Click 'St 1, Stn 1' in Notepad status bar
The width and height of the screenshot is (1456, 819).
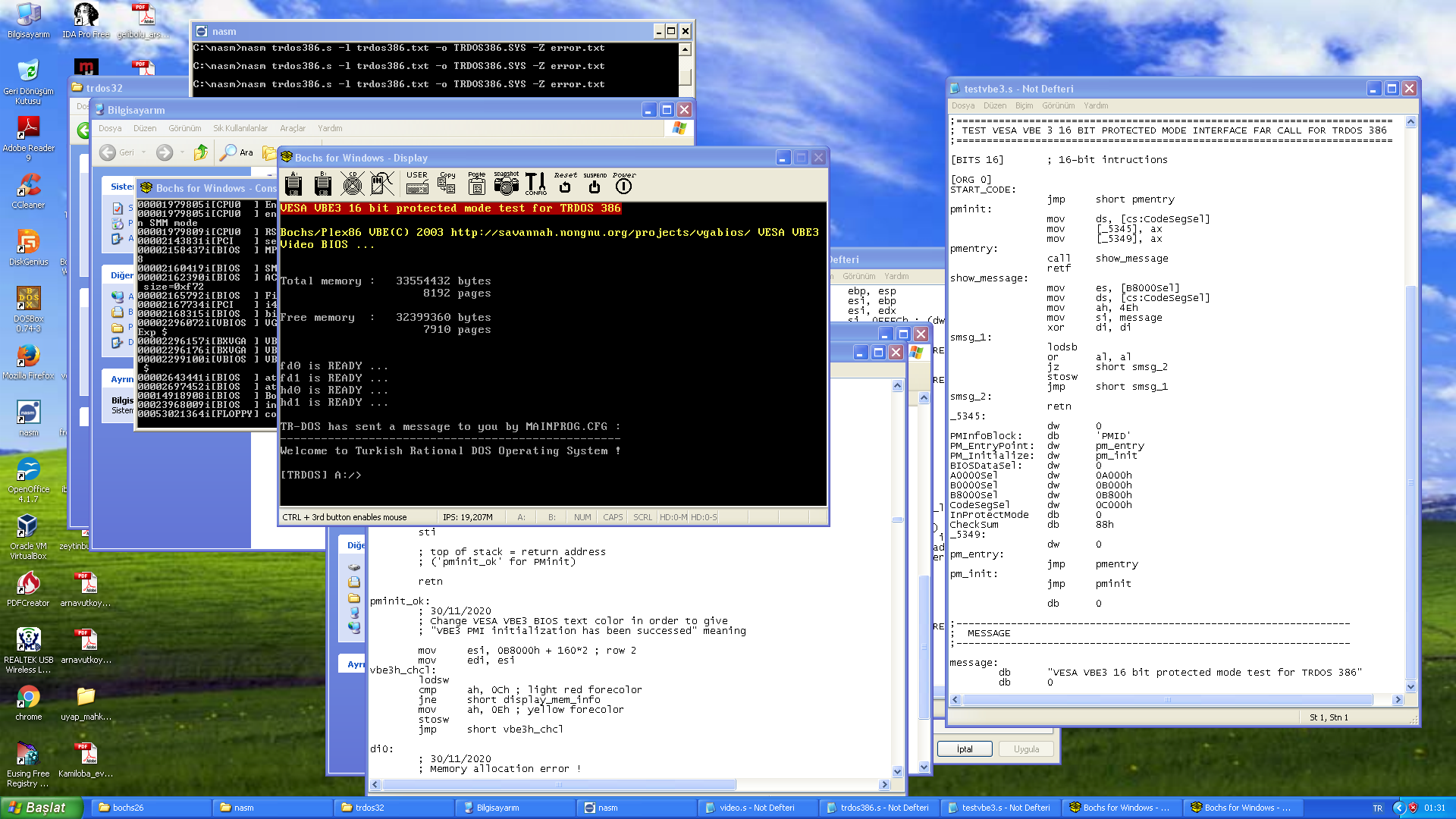[1329, 717]
